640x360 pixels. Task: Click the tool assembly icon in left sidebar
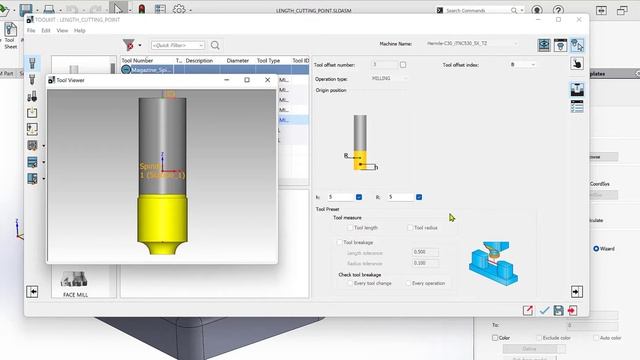[32, 96]
